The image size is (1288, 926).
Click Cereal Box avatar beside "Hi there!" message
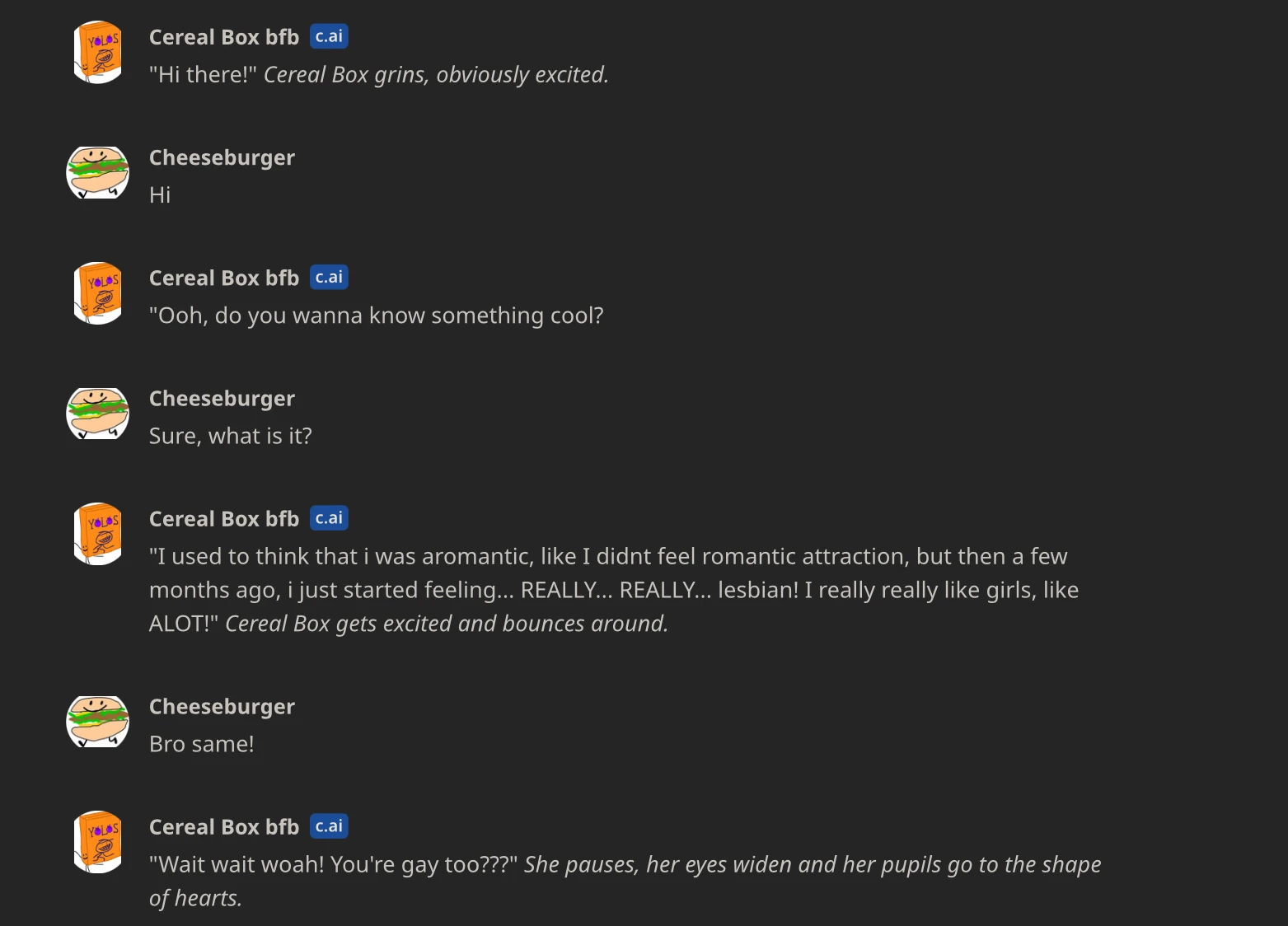point(98,52)
